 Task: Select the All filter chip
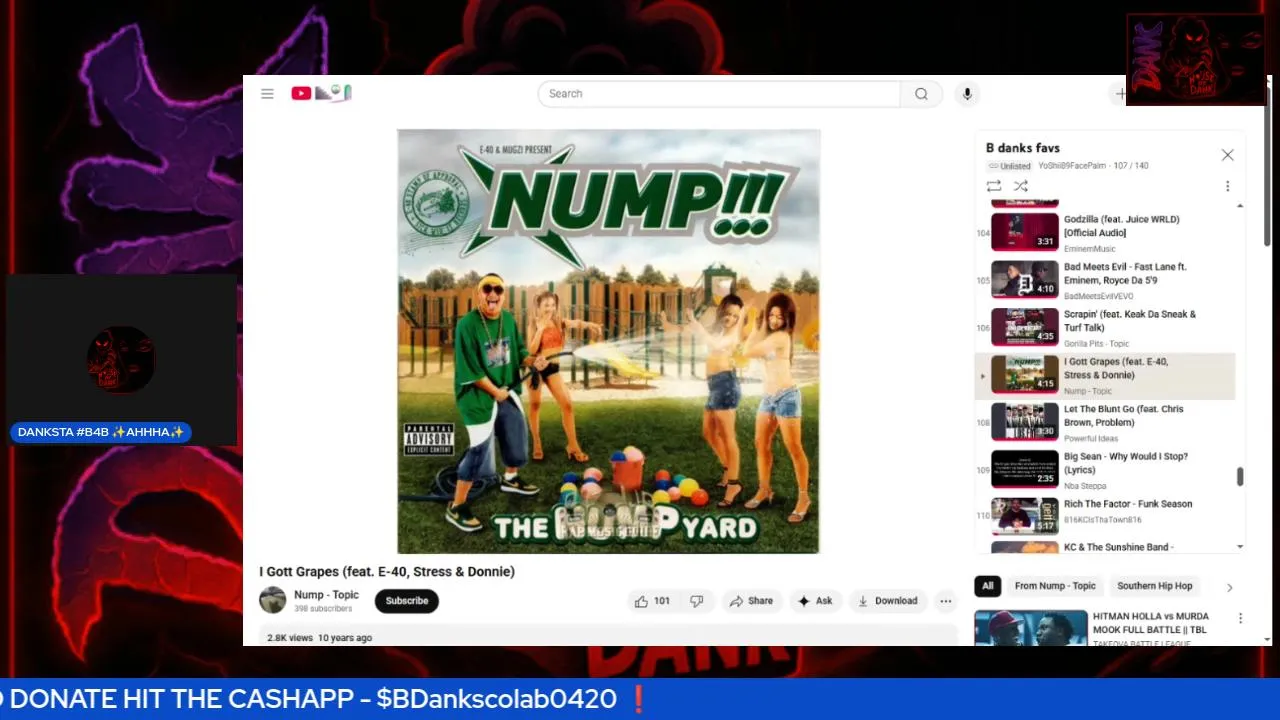988,586
